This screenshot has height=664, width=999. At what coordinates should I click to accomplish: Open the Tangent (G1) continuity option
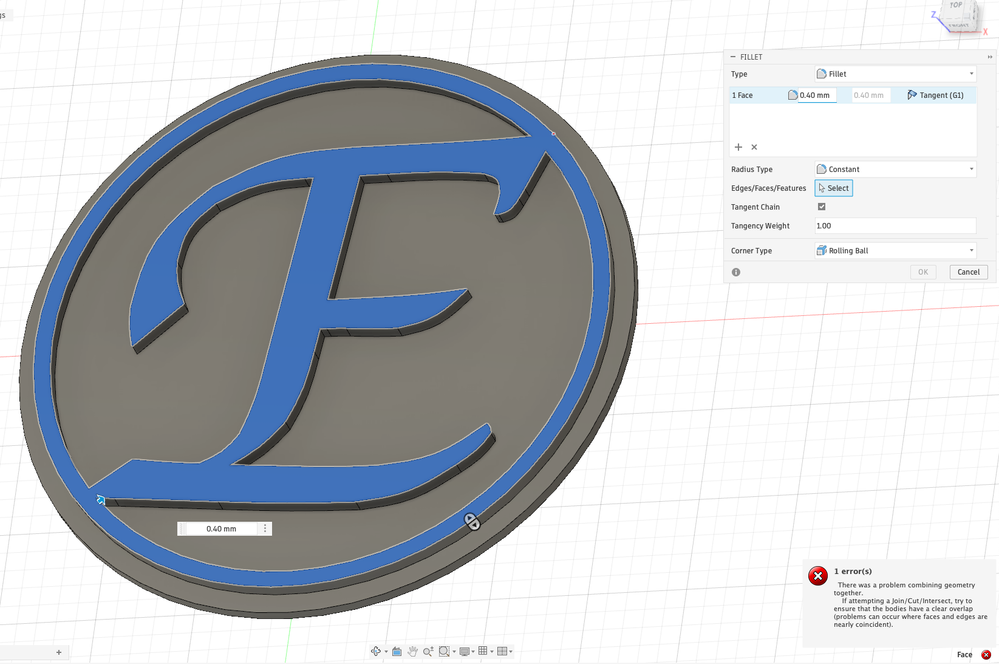(935, 95)
